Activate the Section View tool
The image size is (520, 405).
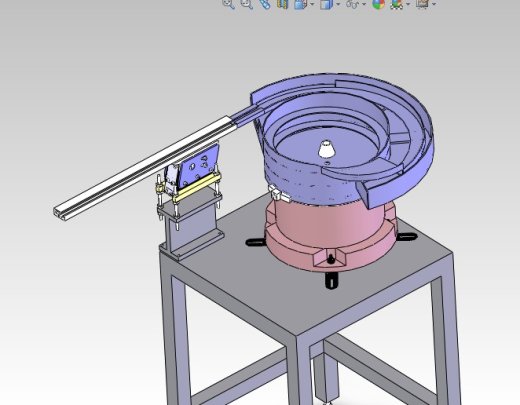pyautogui.click(x=282, y=4)
